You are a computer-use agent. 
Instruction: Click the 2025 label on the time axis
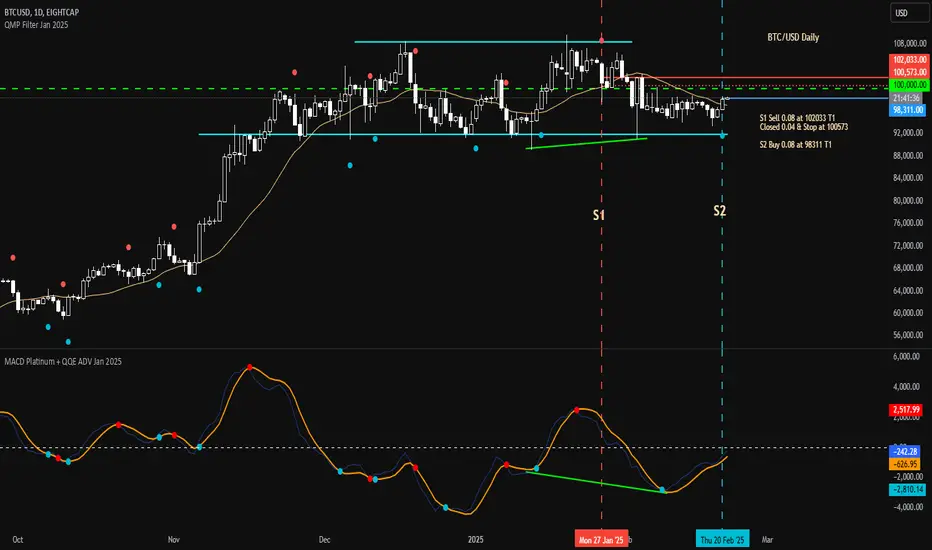click(x=476, y=540)
